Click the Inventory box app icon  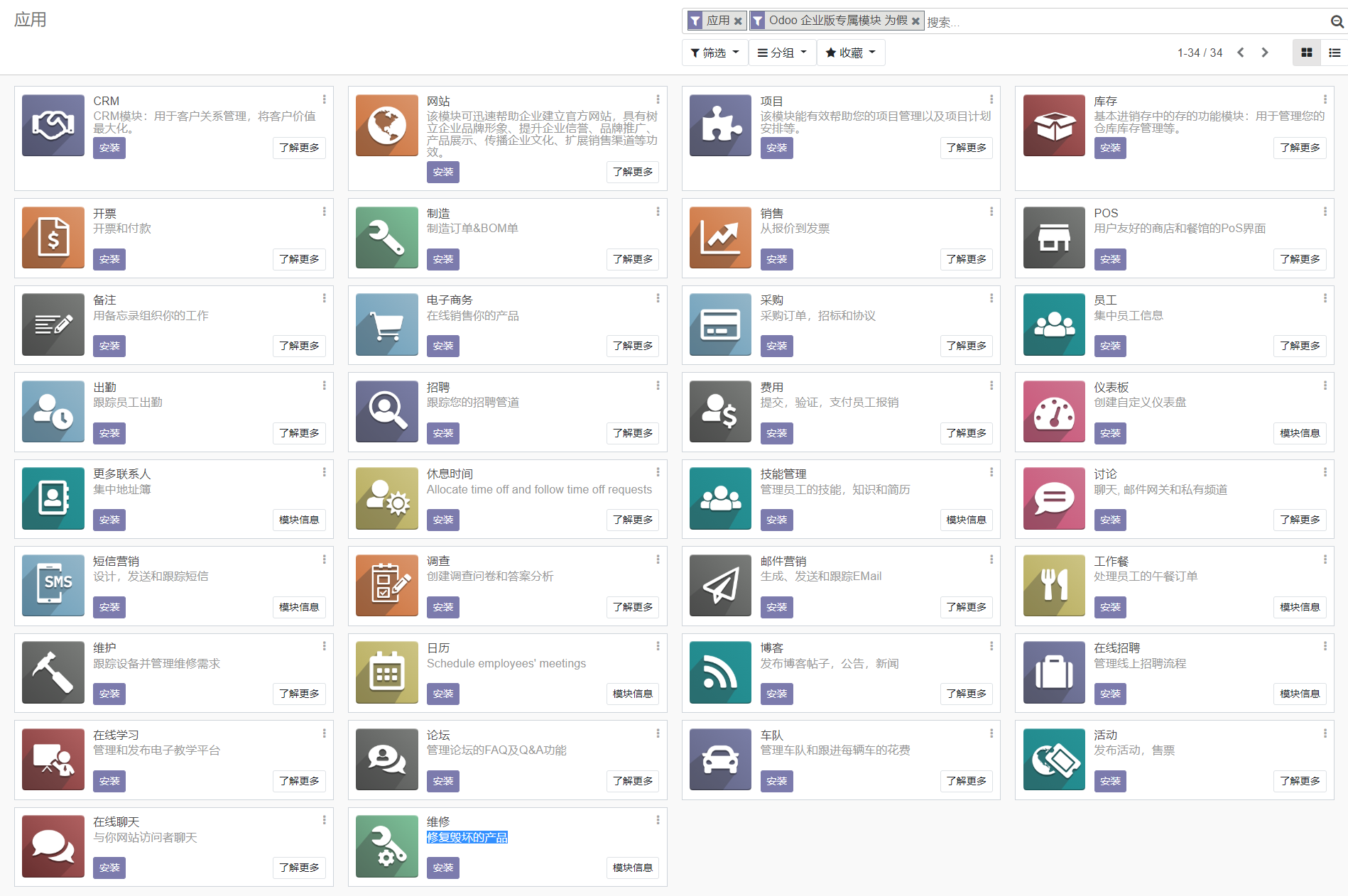click(1054, 126)
